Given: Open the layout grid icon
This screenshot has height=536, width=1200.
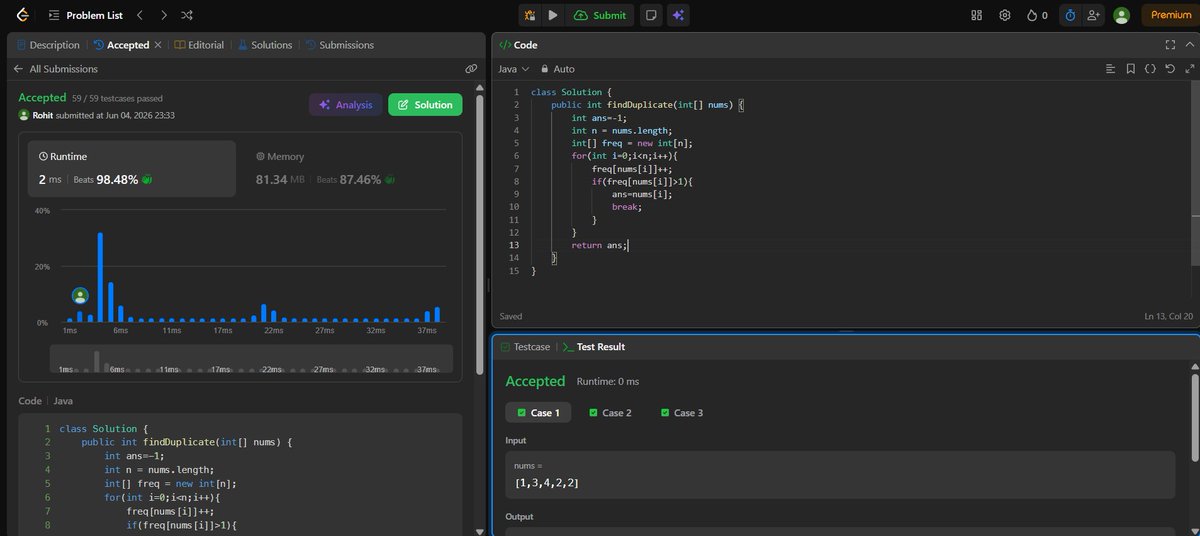Looking at the screenshot, I should 977,15.
